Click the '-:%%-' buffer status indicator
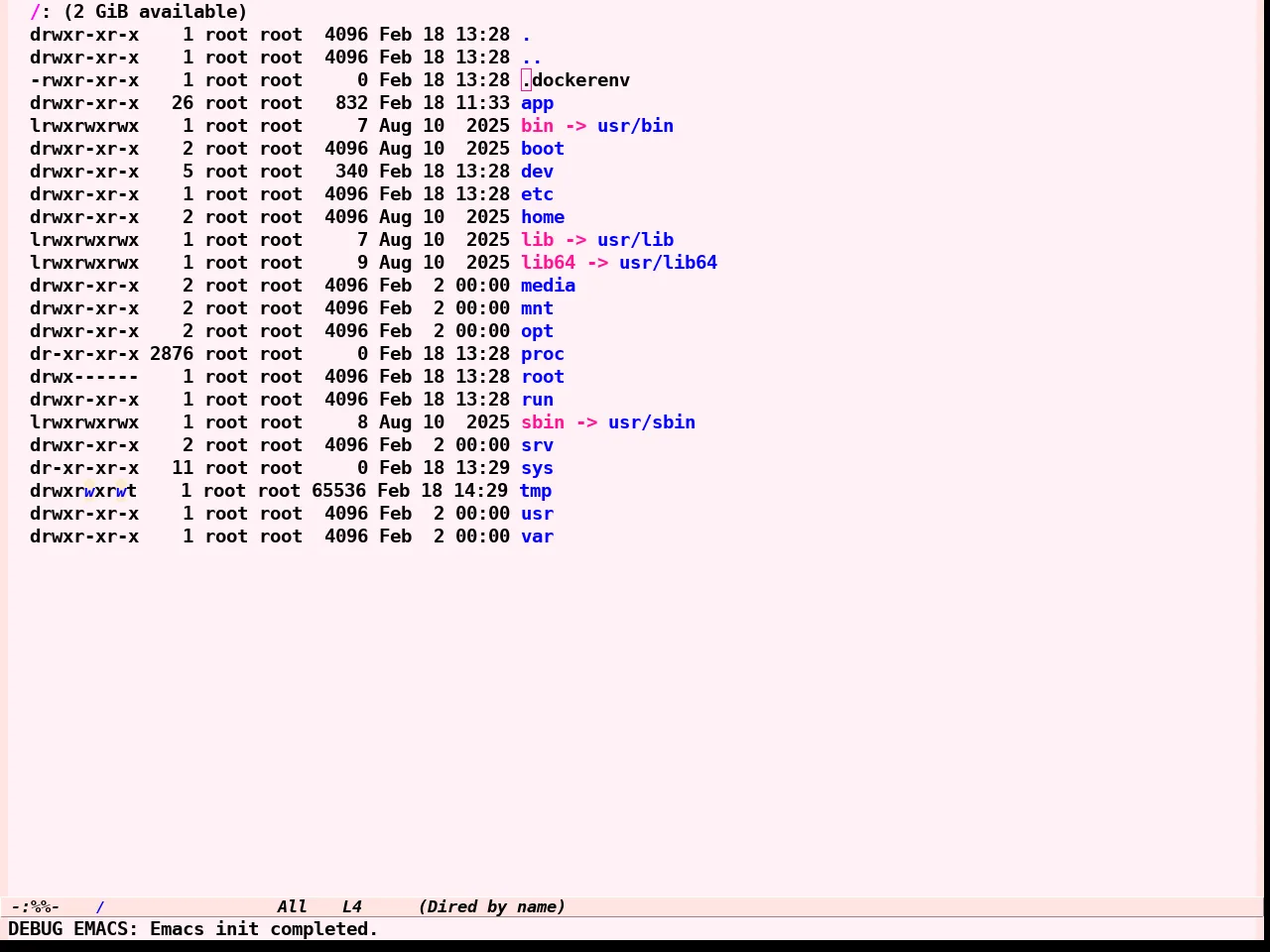The image size is (1270, 952). coord(35,906)
